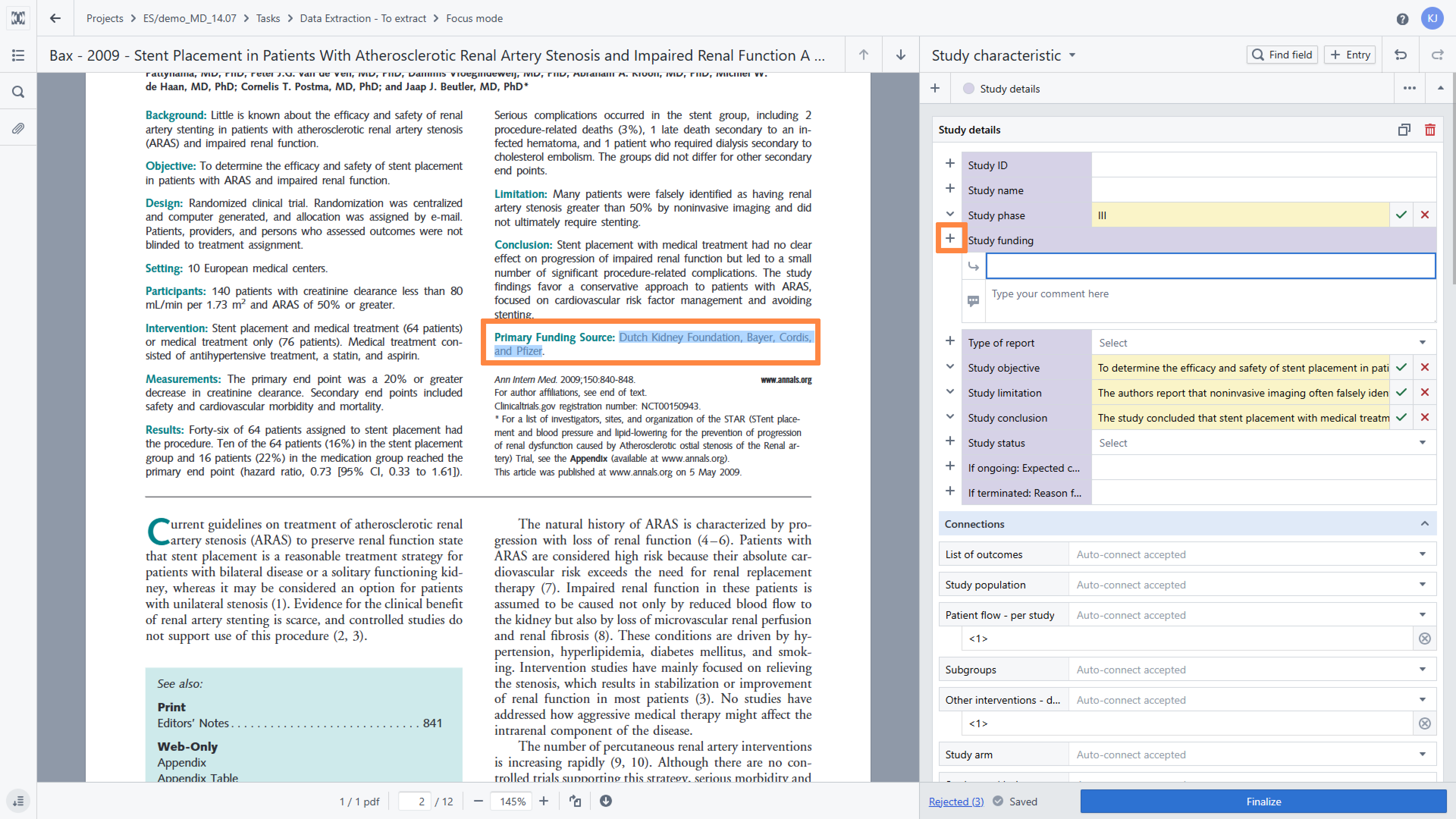Viewport: 1456px width, 819px height.
Task: Collapse the Connections section
Action: (x=1425, y=523)
